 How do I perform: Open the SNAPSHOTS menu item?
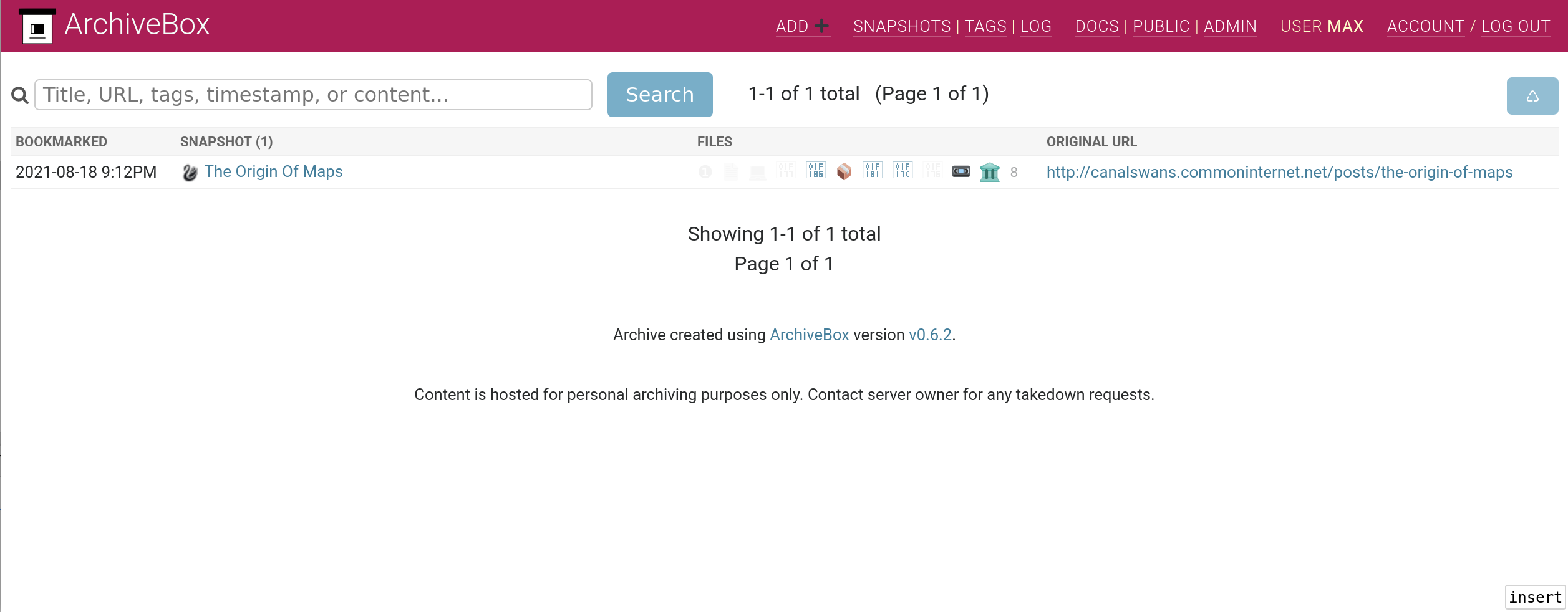click(x=901, y=27)
